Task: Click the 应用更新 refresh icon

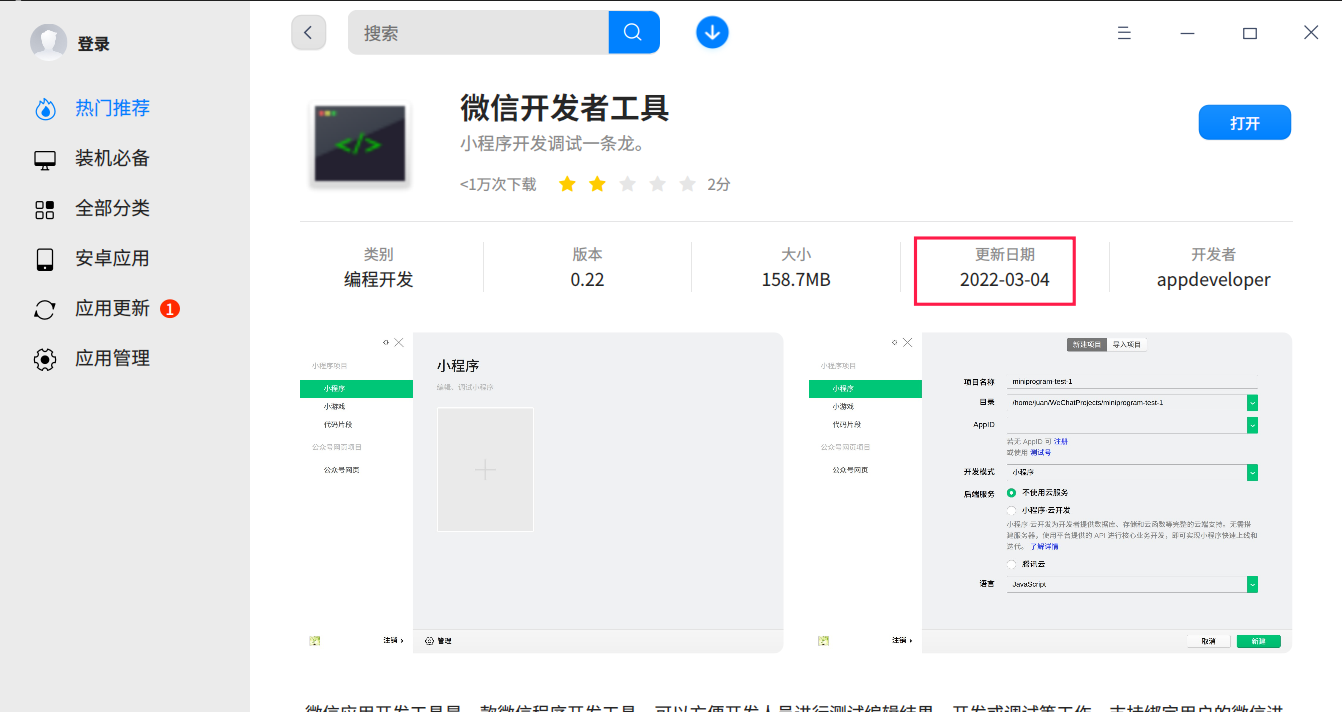Action: 45,309
